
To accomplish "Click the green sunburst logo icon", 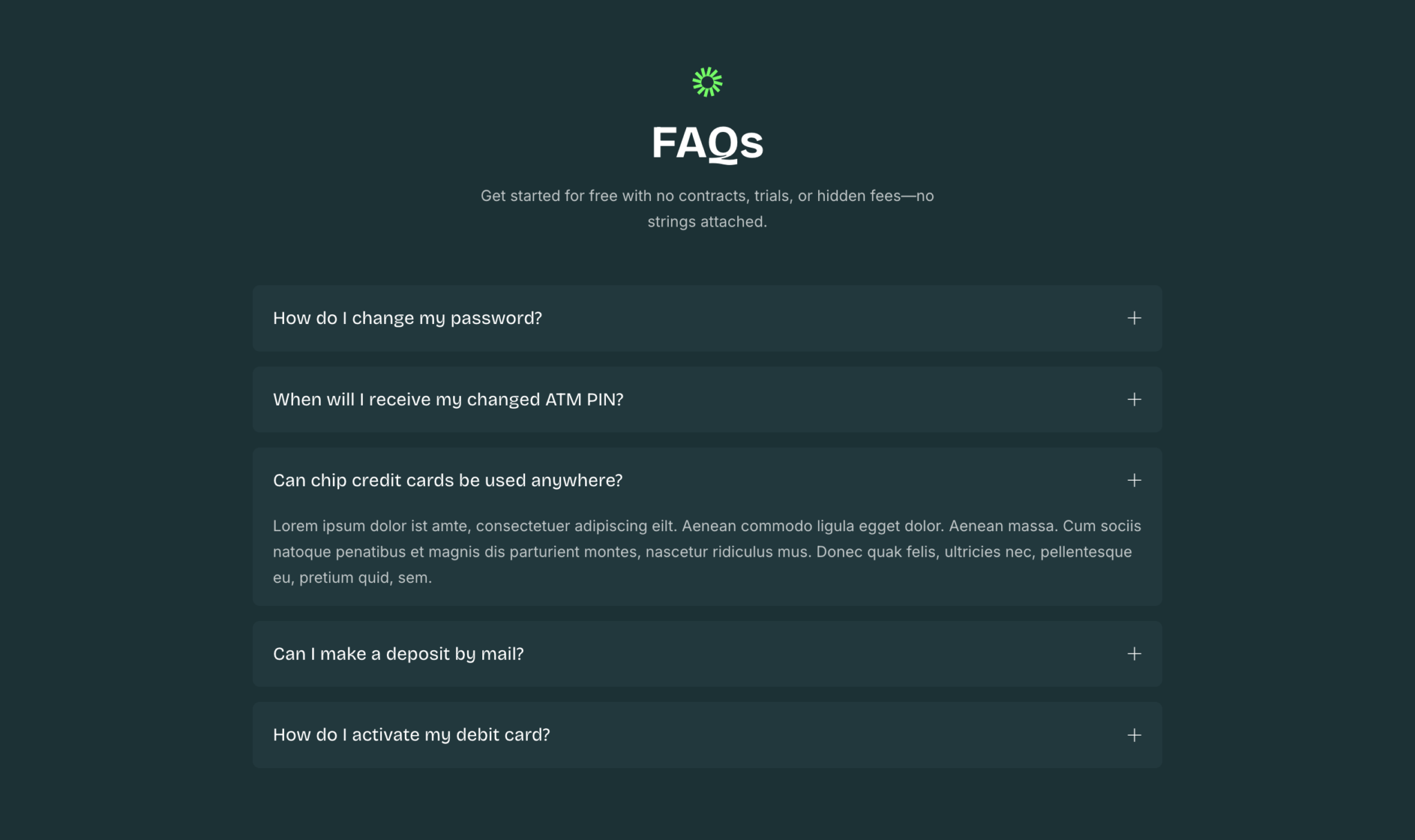I will [707, 82].
